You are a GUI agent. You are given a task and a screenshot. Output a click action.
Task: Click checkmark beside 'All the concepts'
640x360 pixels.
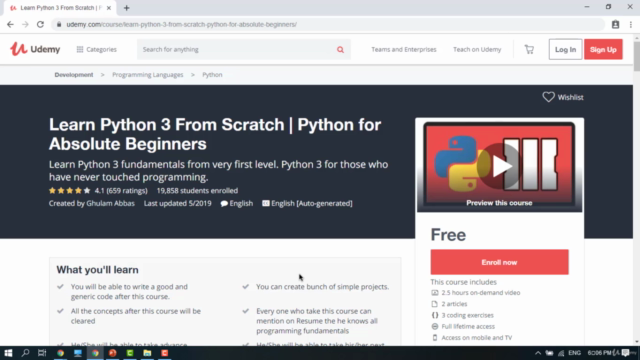pos(60,311)
